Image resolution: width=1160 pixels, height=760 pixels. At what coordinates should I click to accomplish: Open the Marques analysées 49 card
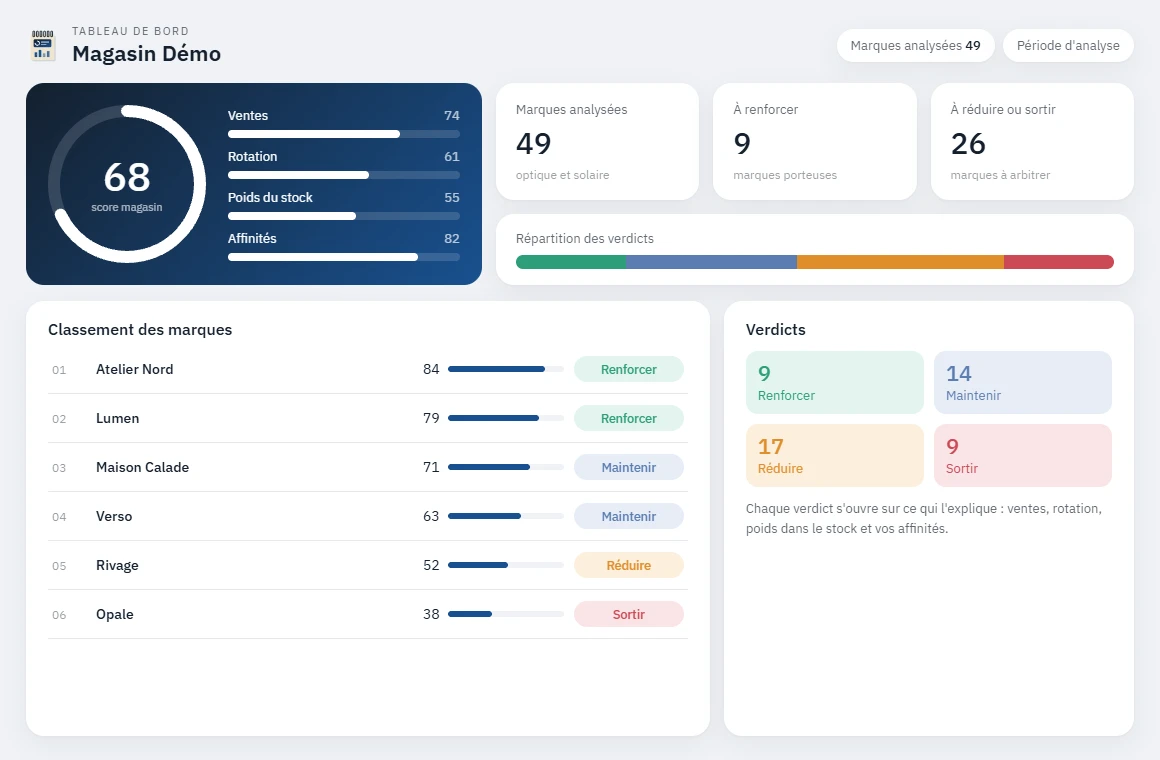[597, 141]
